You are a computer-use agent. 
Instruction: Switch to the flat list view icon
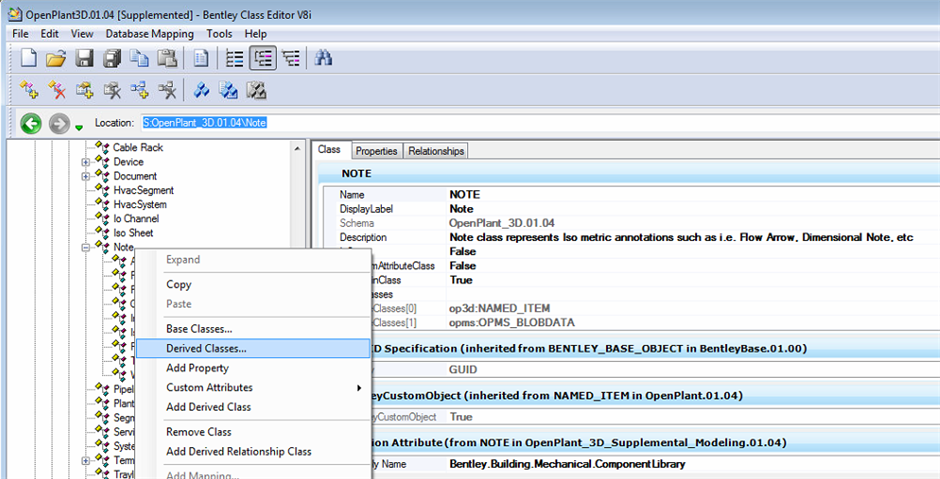(234, 58)
